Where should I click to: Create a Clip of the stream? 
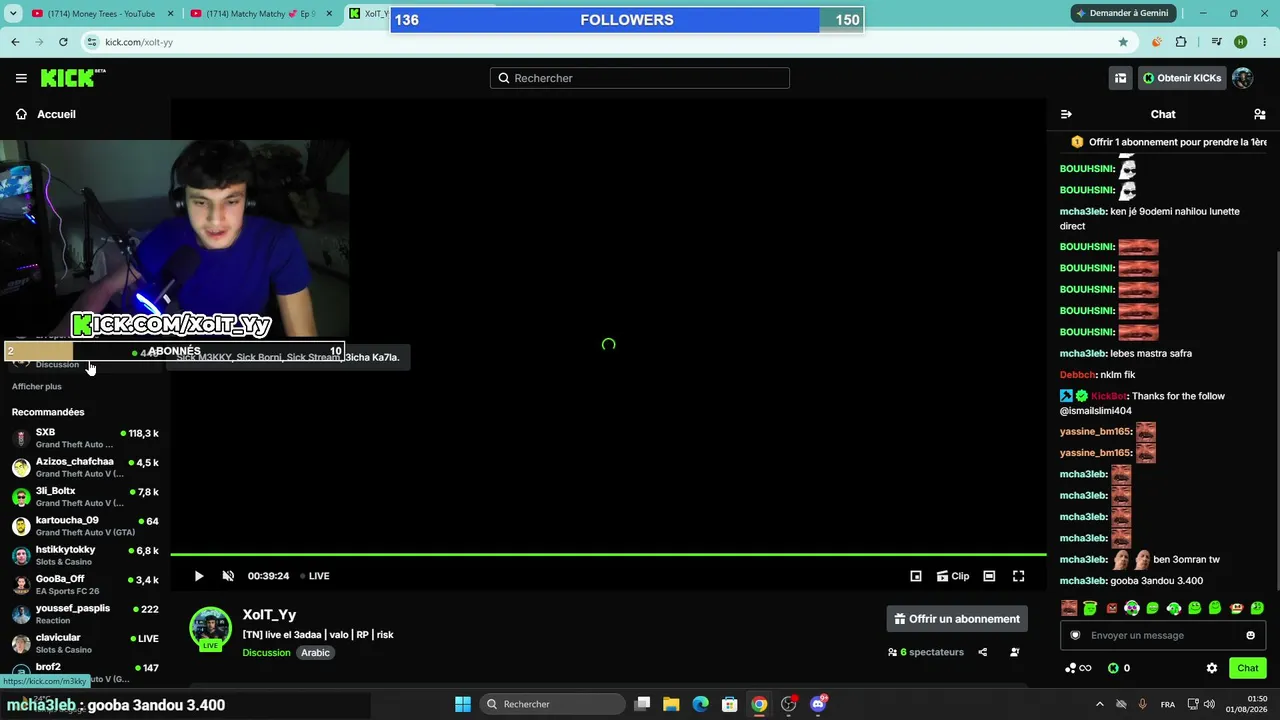click(x=953, y=576)
